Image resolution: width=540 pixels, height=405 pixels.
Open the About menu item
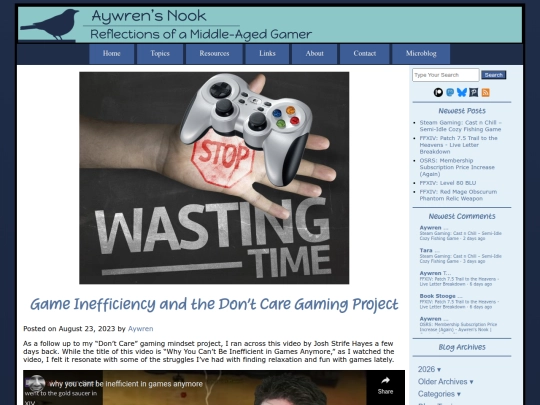pos(314,54)
